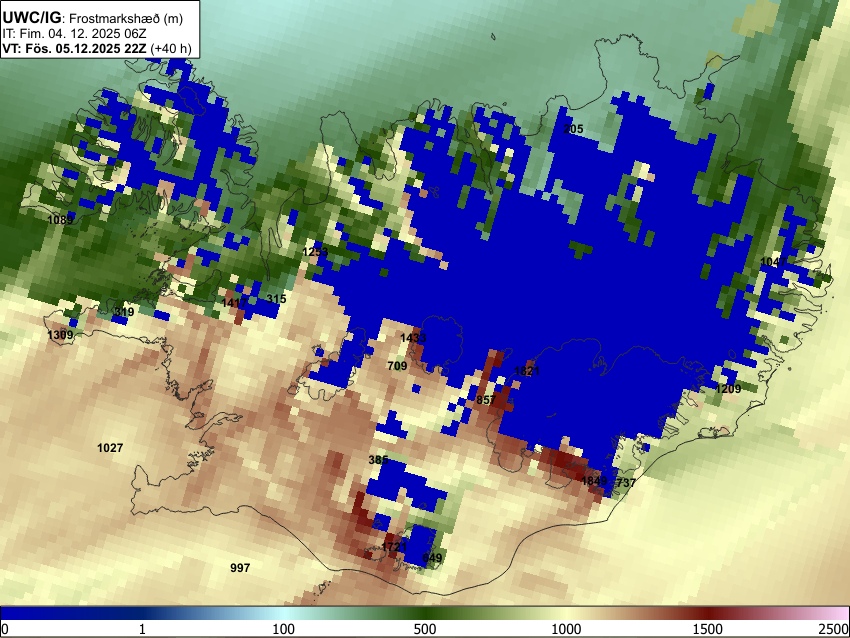The width and height of the screenshot is (850, 638).
Task: Click the map value 1209
Action: click(x=728, y=389)
